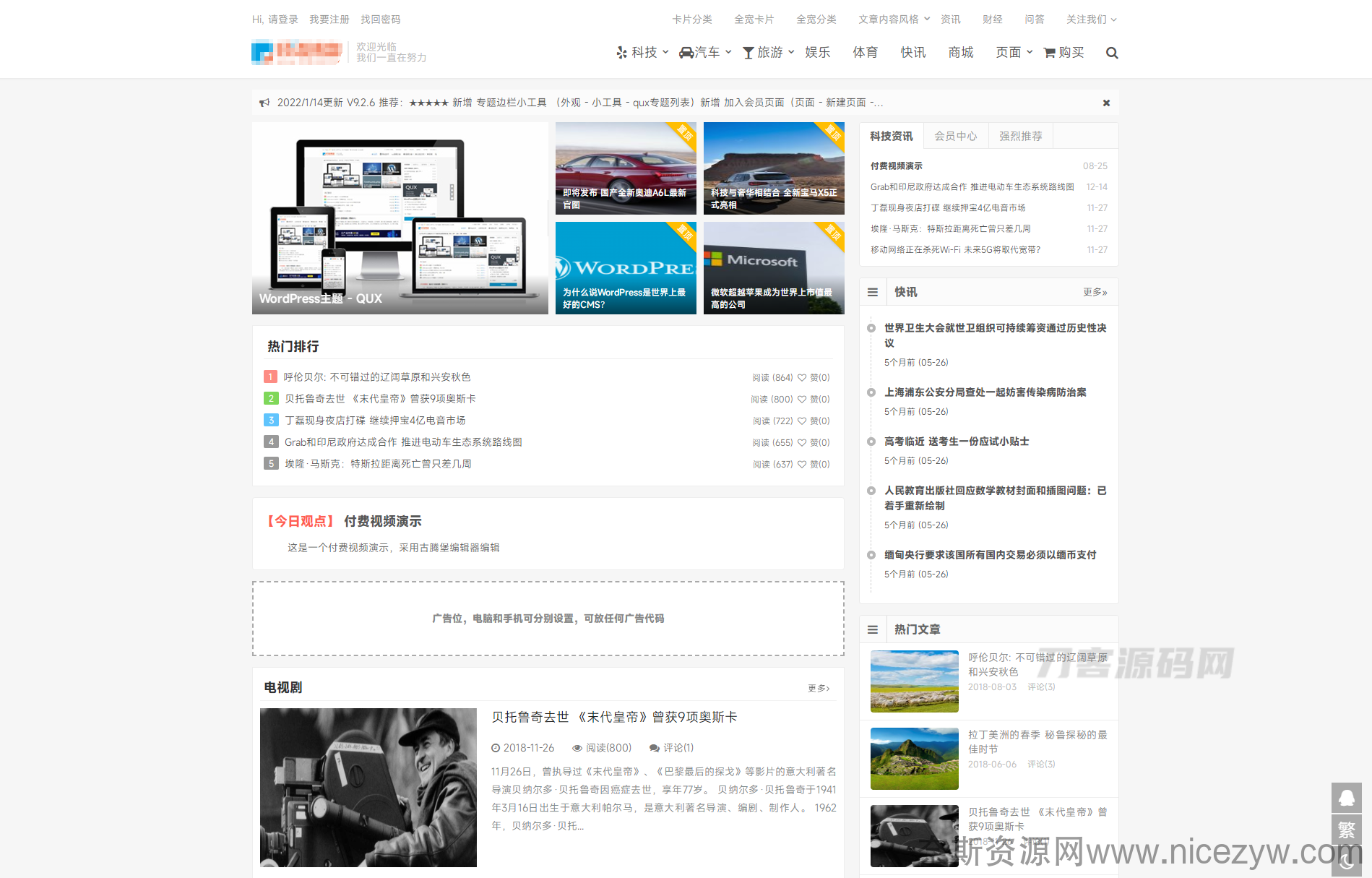This screenshot has height=878, width=1372.
Task: Open the 快讯 navigation item
Action: [913, 53]
